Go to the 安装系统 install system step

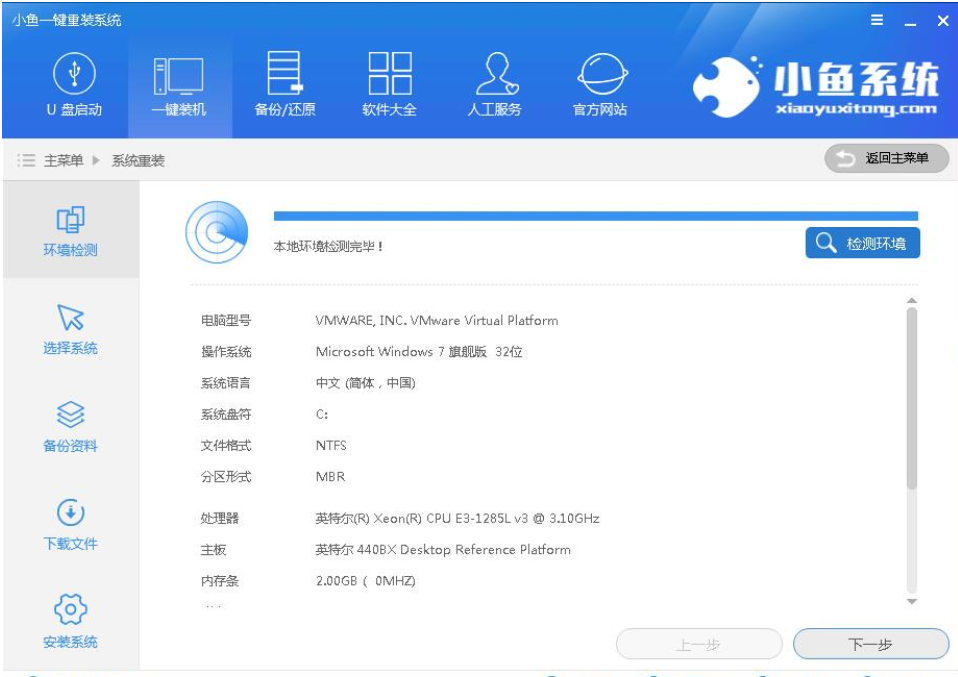(x=70, y=621)
